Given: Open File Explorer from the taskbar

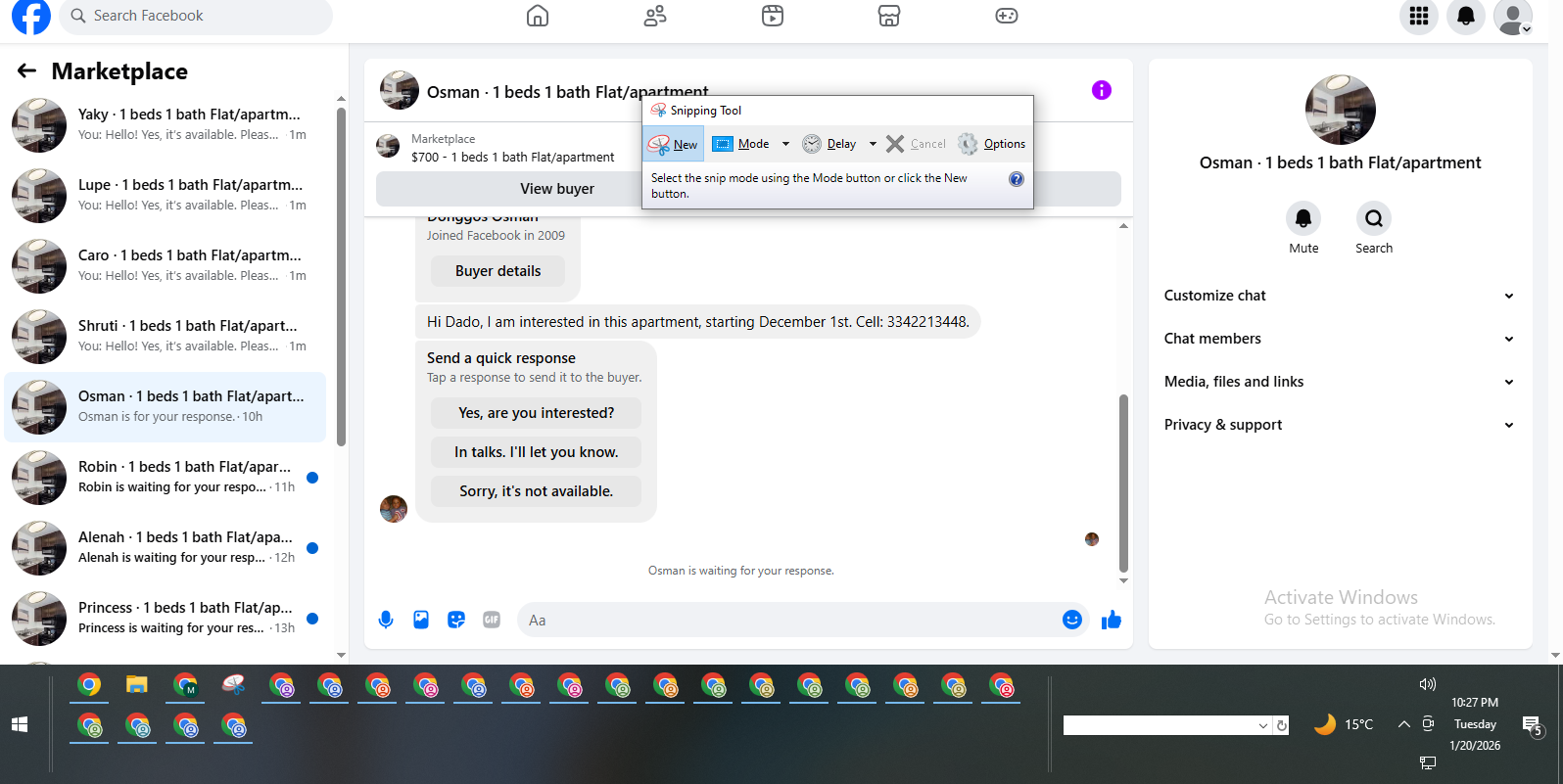Looking at the screenshot, I should click(136, 685).
